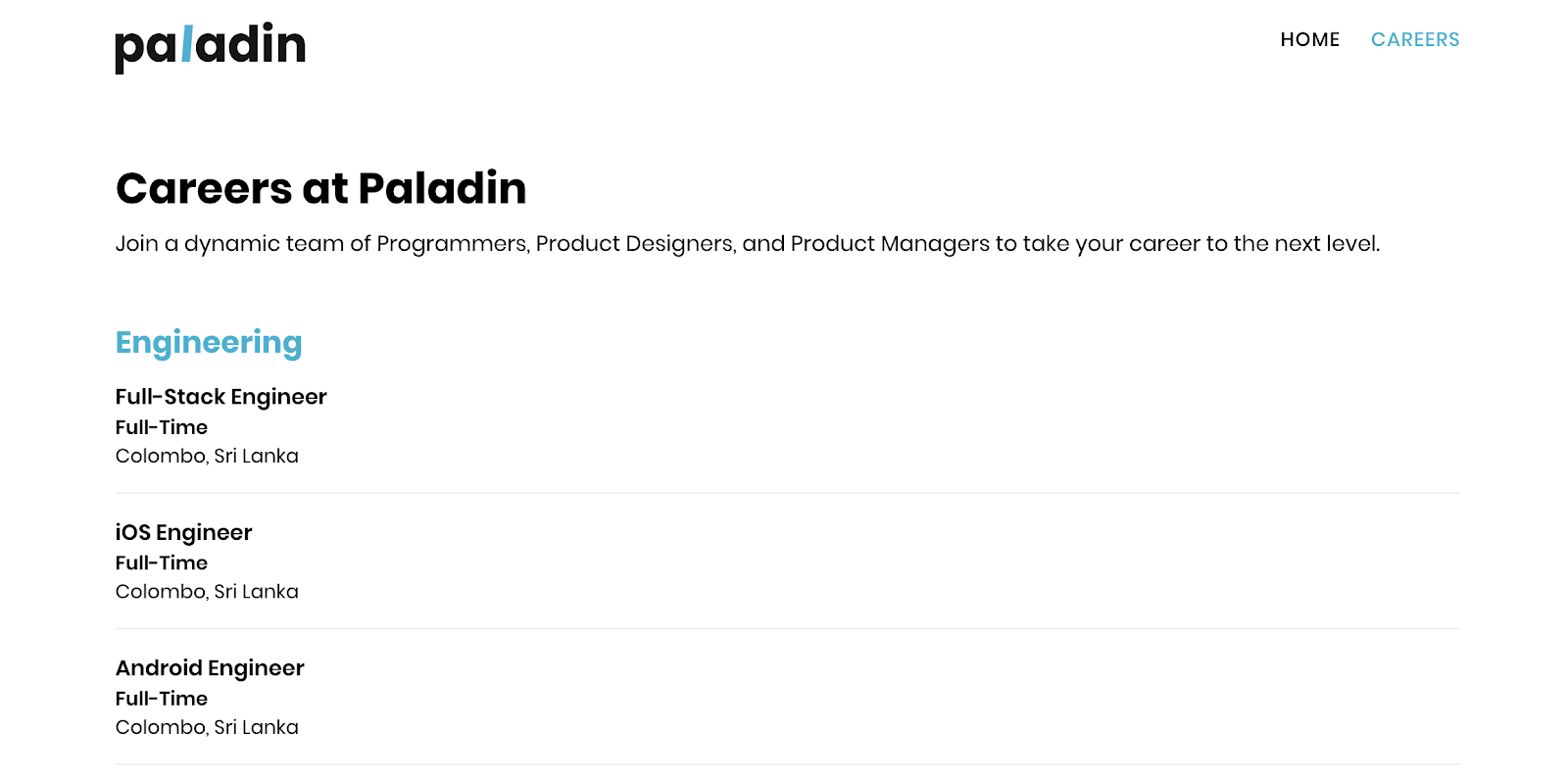Click 'Product Designers' in the intro sentence

[x=634, y=244]
